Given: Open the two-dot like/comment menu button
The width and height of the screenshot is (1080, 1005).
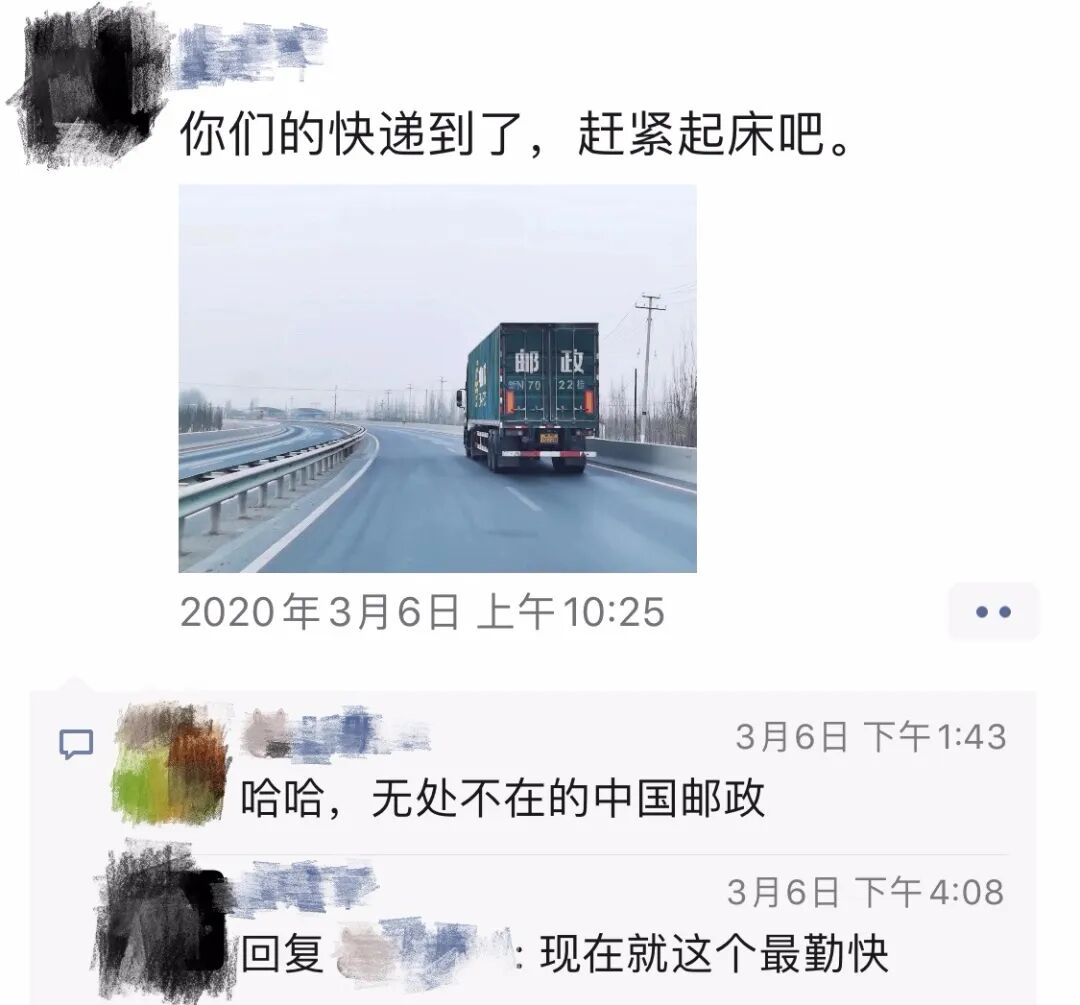Looking at the screenshot, I should [993, 612].
